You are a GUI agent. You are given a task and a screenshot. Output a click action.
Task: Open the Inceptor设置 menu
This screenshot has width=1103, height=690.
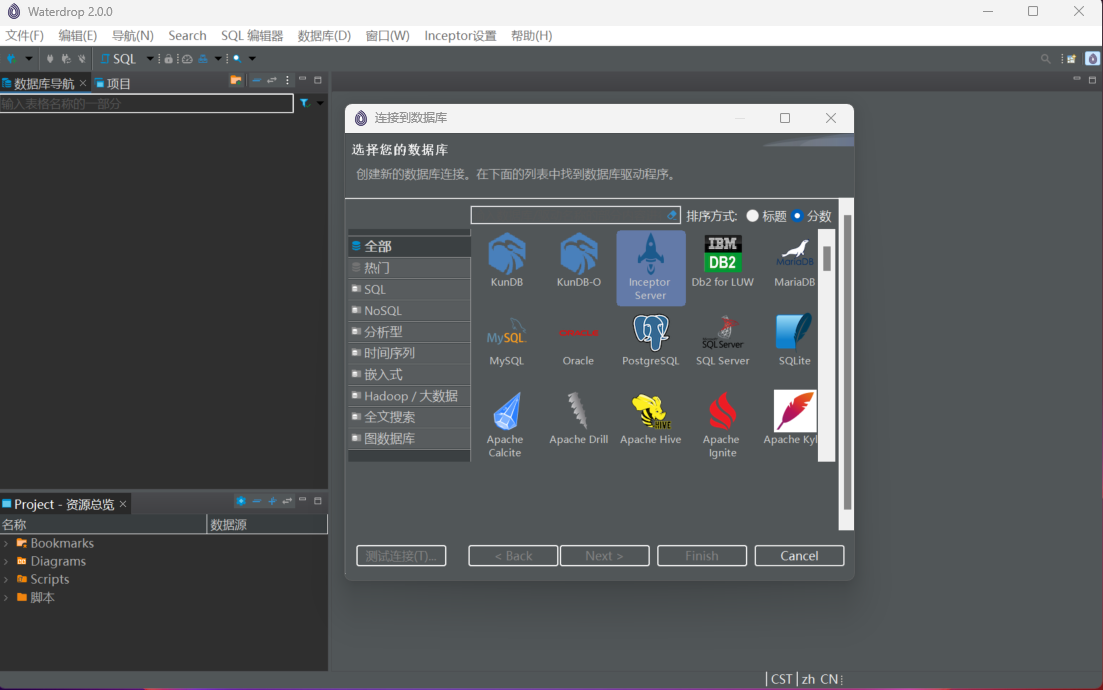pos(460,36)
